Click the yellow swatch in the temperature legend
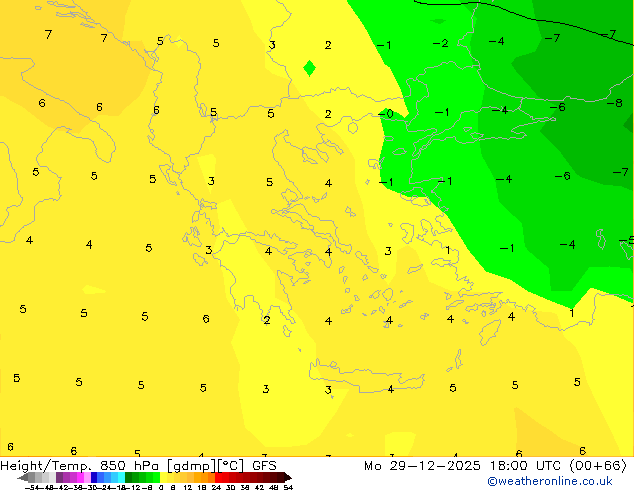Viewport: 634px width, 490px height. [163, 477]
